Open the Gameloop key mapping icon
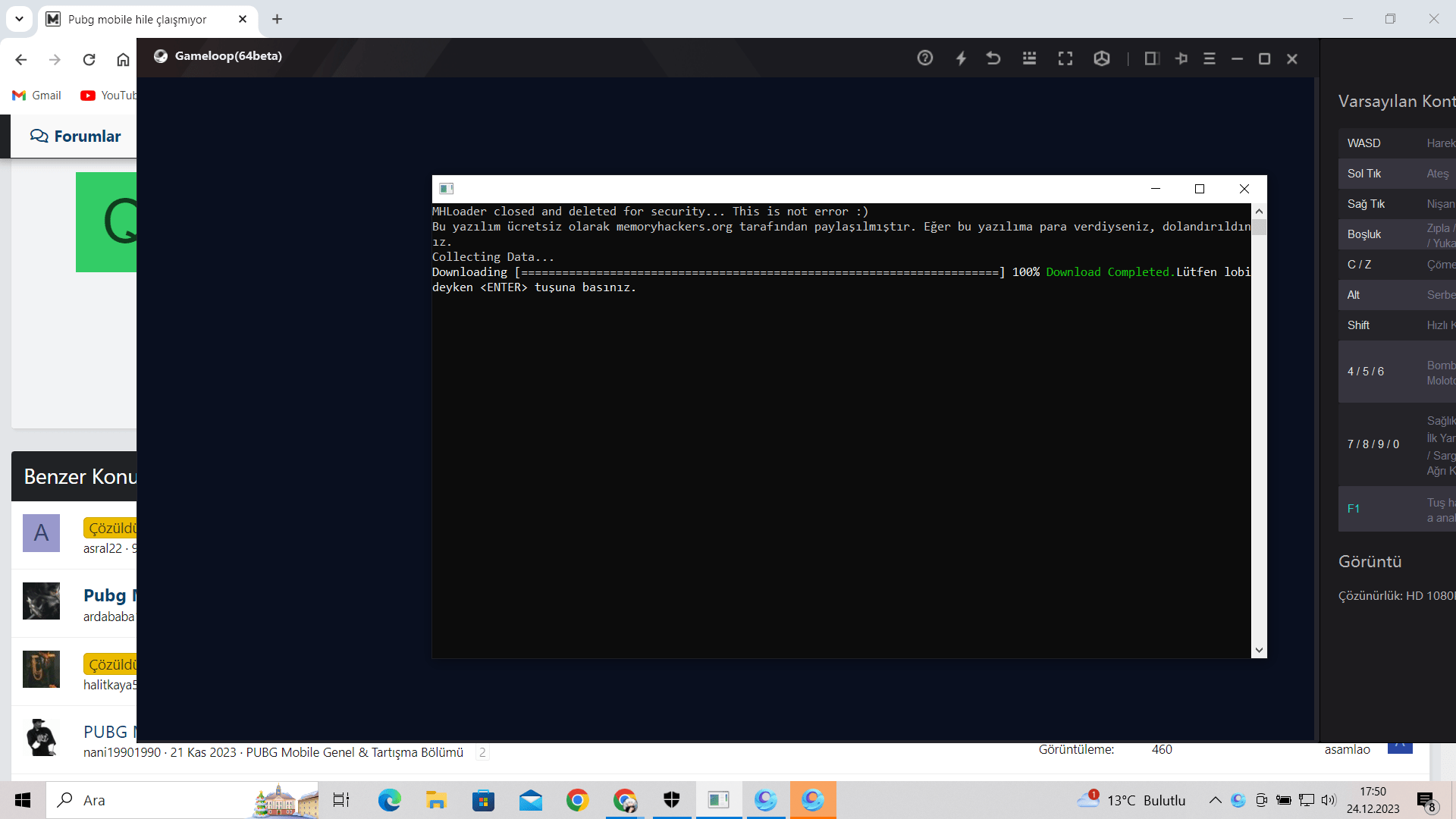1456x819 pixels. (1029, 58)
